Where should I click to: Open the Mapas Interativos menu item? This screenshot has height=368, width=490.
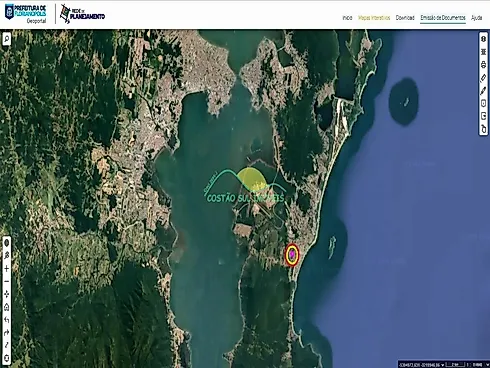point(374,18)
